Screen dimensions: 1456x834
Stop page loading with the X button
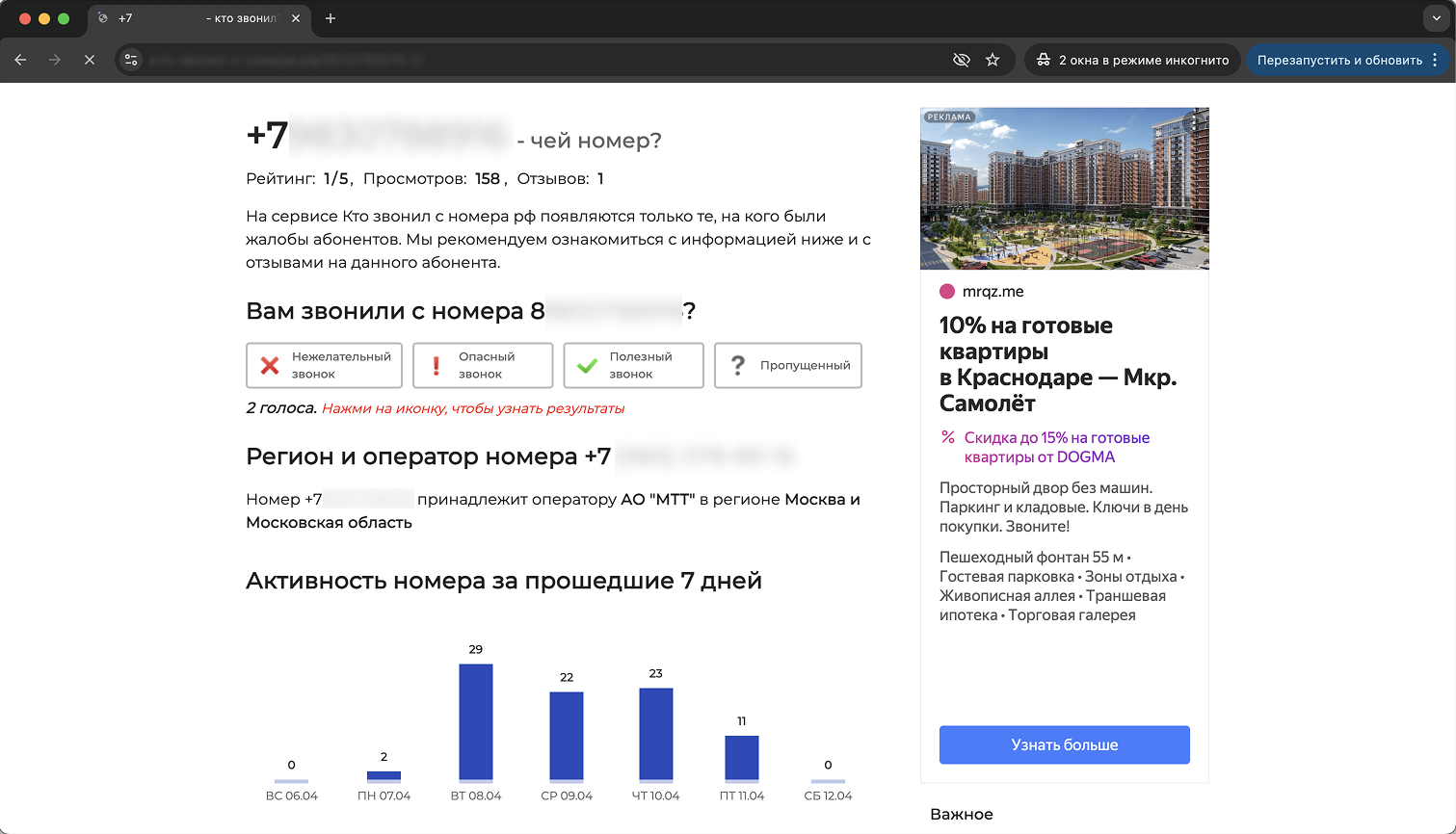pos(90,60)
